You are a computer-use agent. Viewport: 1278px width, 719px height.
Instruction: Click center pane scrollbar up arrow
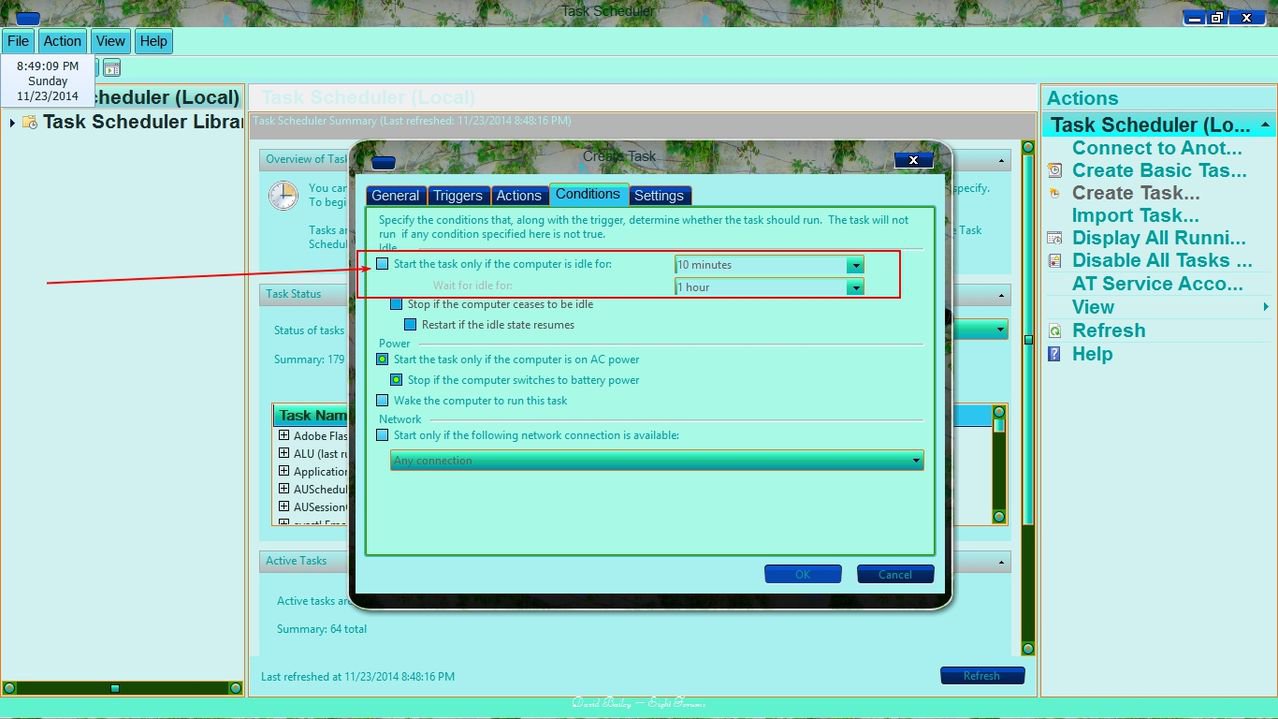pyautogui.click(x=1028, y=148)
